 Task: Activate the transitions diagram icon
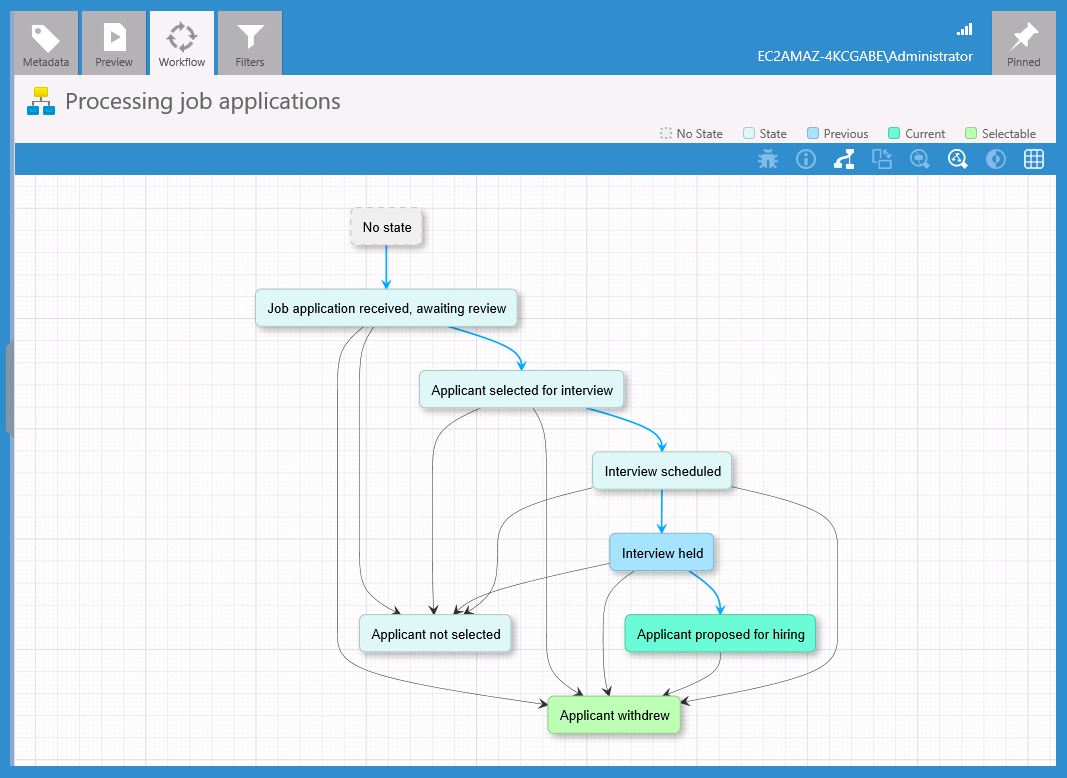pyautogui.click(x=843, y=158)
